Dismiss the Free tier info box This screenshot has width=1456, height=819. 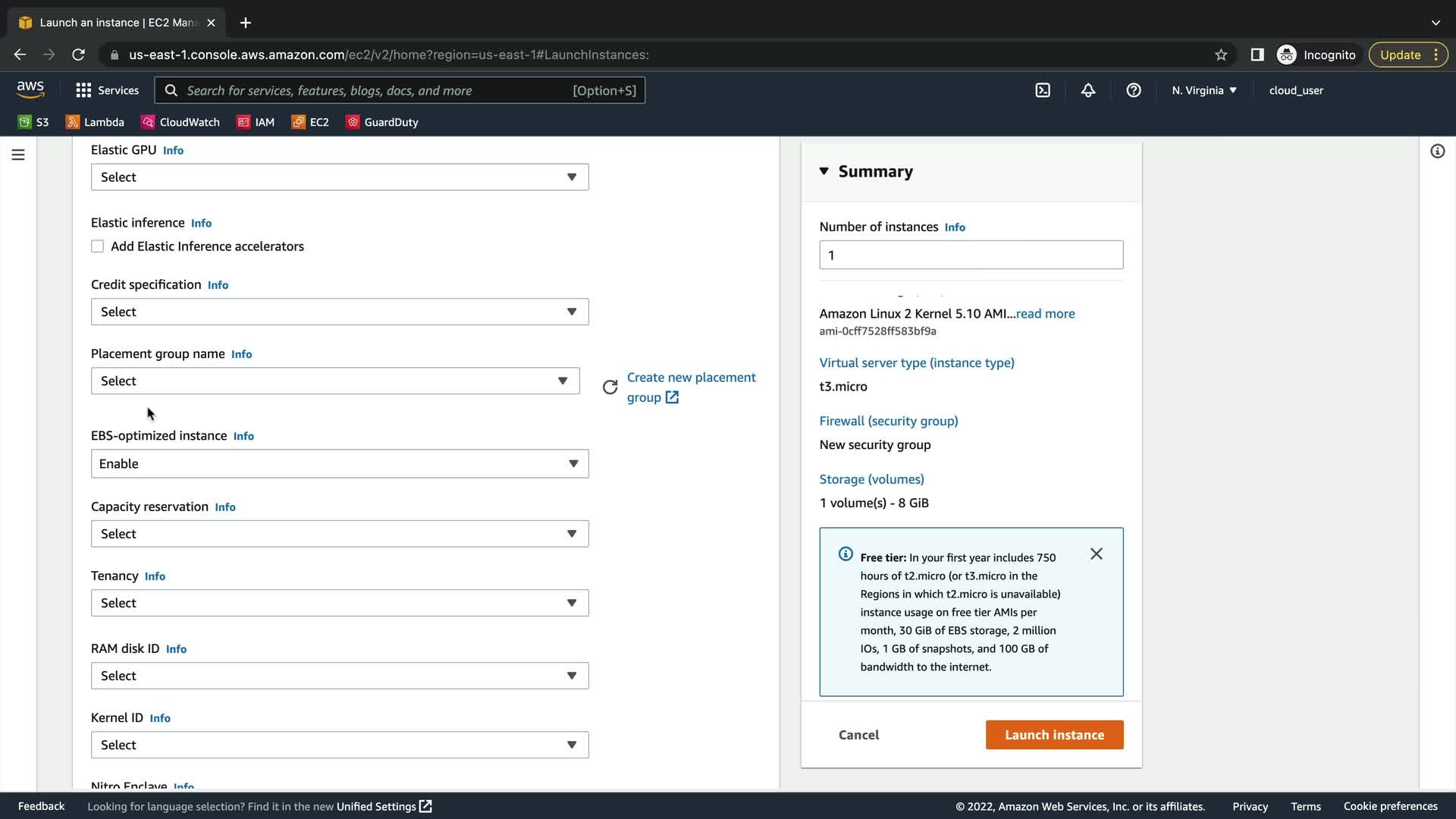(x=1096, y=554)
